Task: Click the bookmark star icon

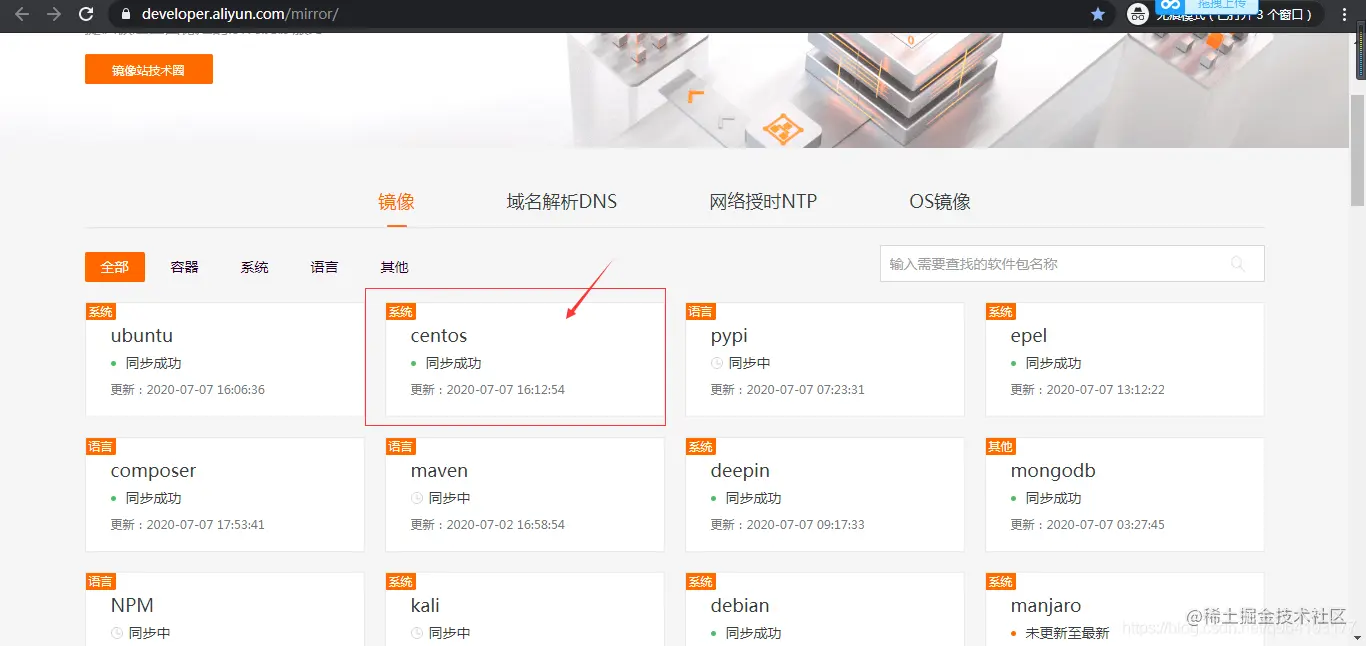Action: [1098, 14]
